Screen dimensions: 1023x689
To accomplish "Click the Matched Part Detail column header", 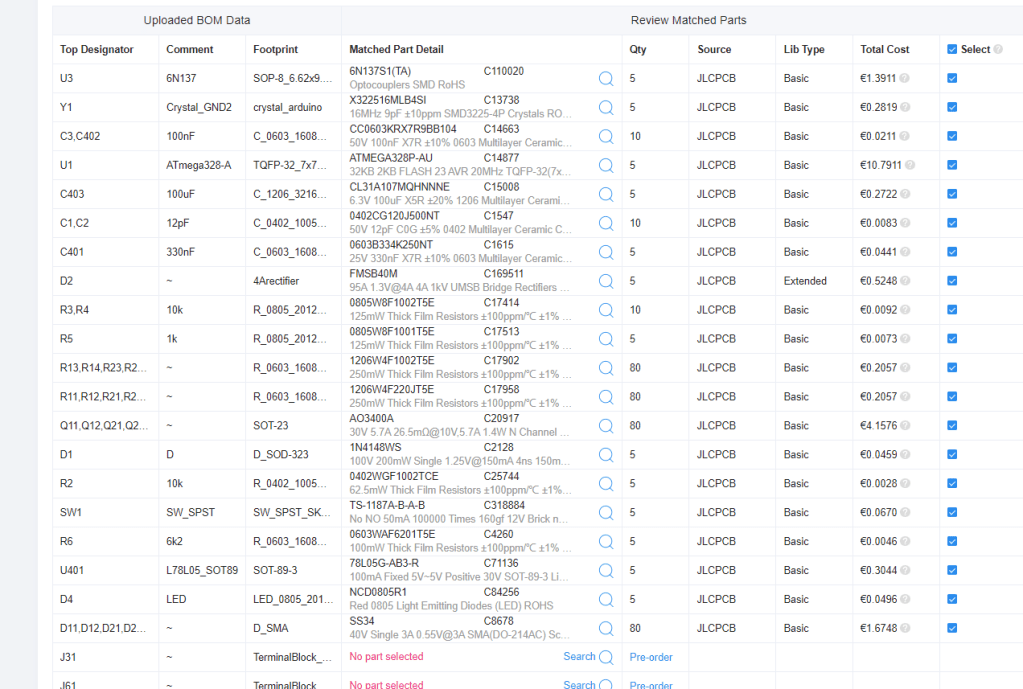I will [x=396, y=49].
